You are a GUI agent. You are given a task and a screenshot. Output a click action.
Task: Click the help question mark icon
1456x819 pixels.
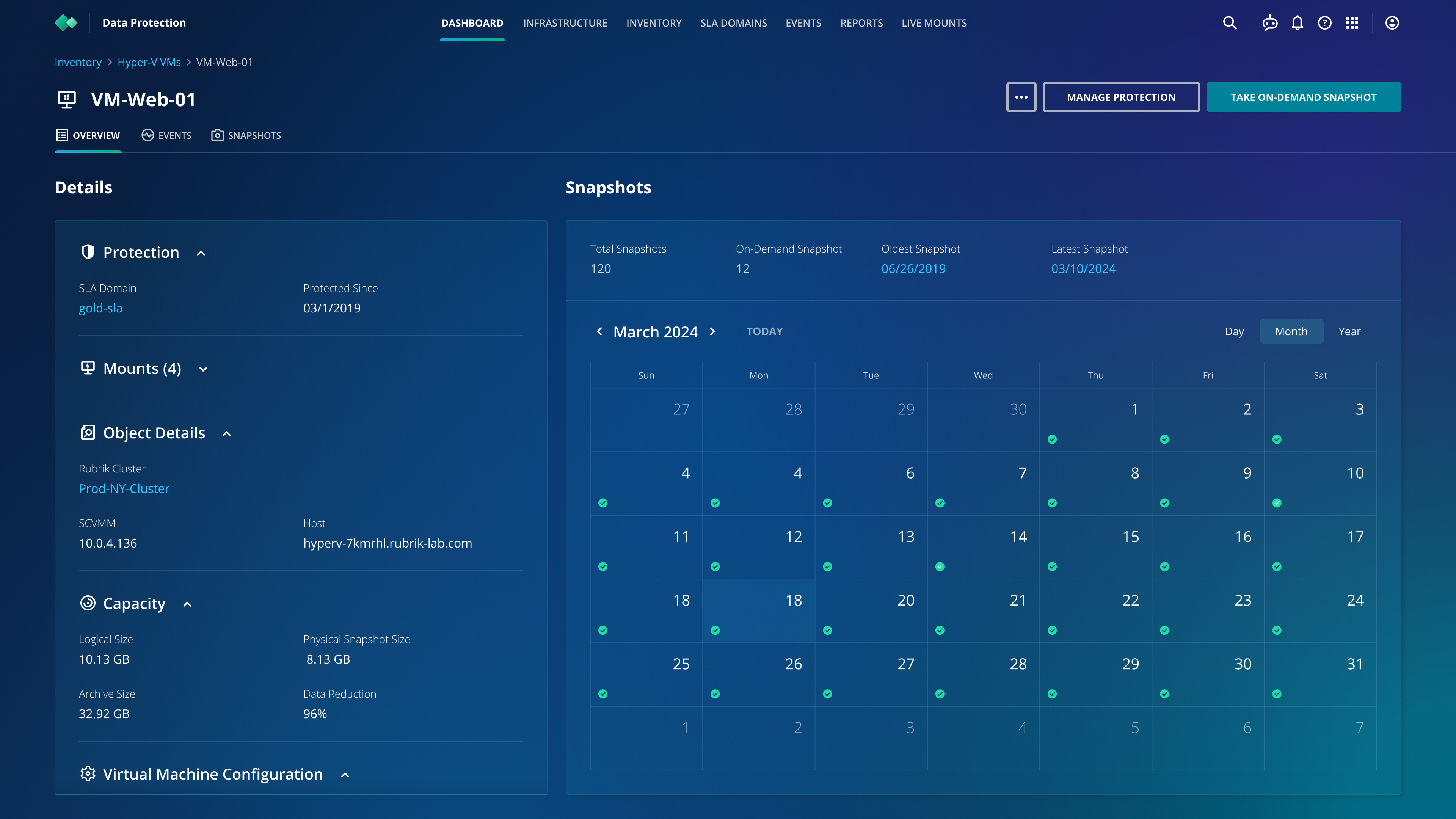(x=1324, y=23)
